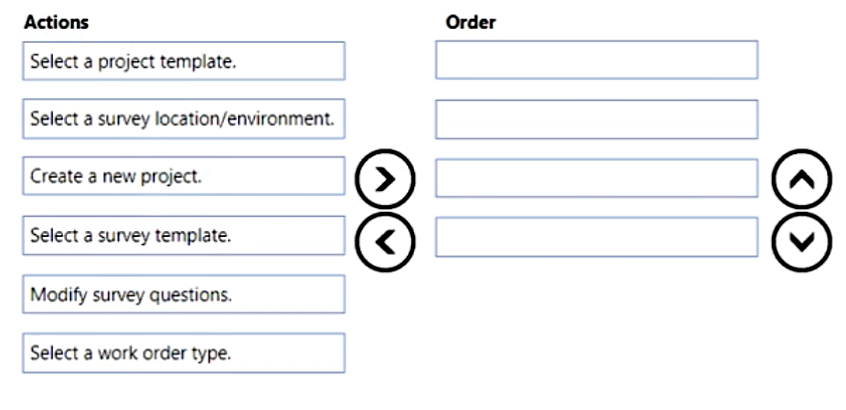Use the circled downward chevron button
Image resolution: width=846 pixels, height=410 pixels.
pyautogui.click(x=802, y=242)
